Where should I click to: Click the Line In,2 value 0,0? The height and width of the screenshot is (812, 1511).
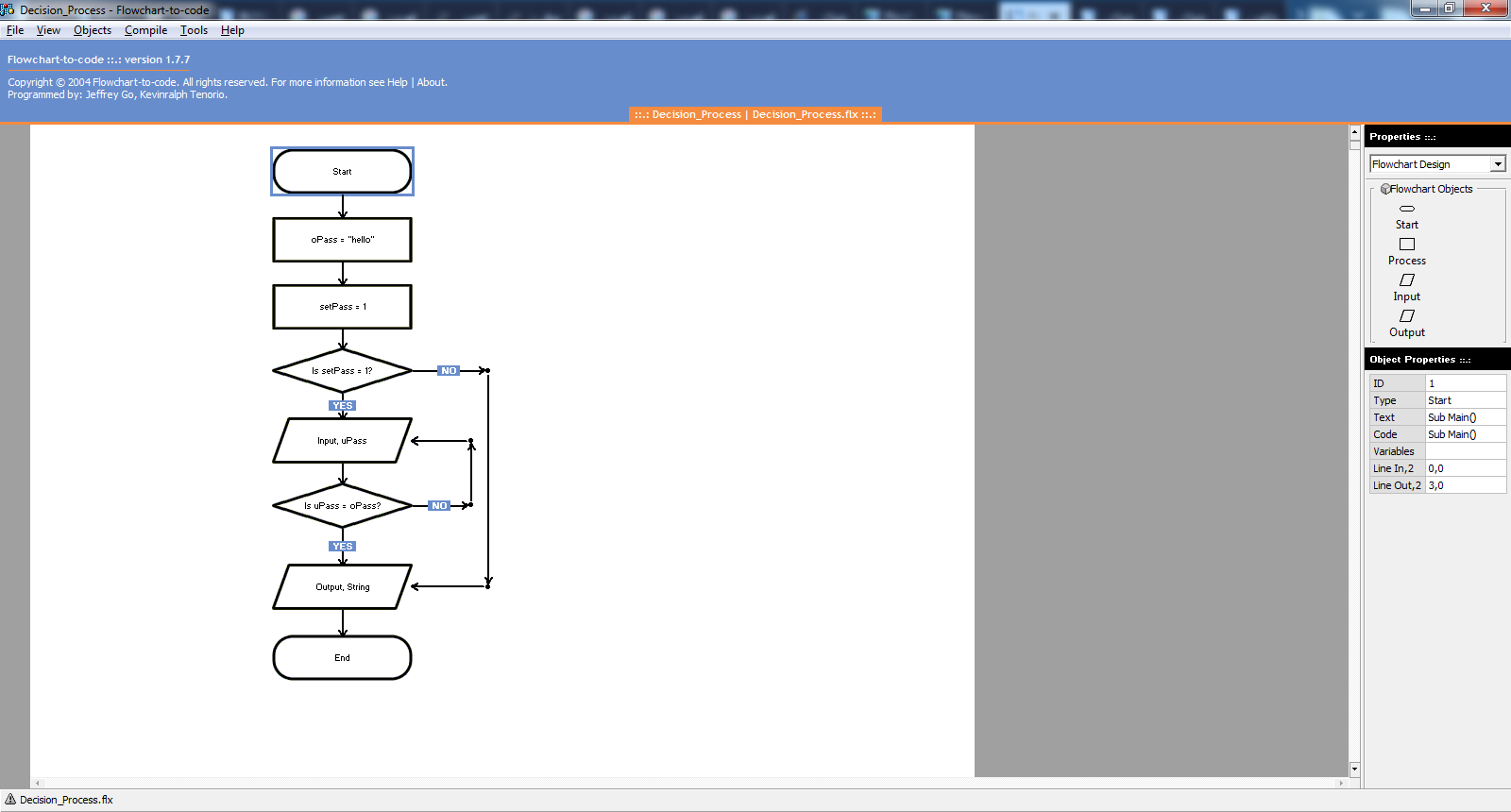pos(1466,468)
